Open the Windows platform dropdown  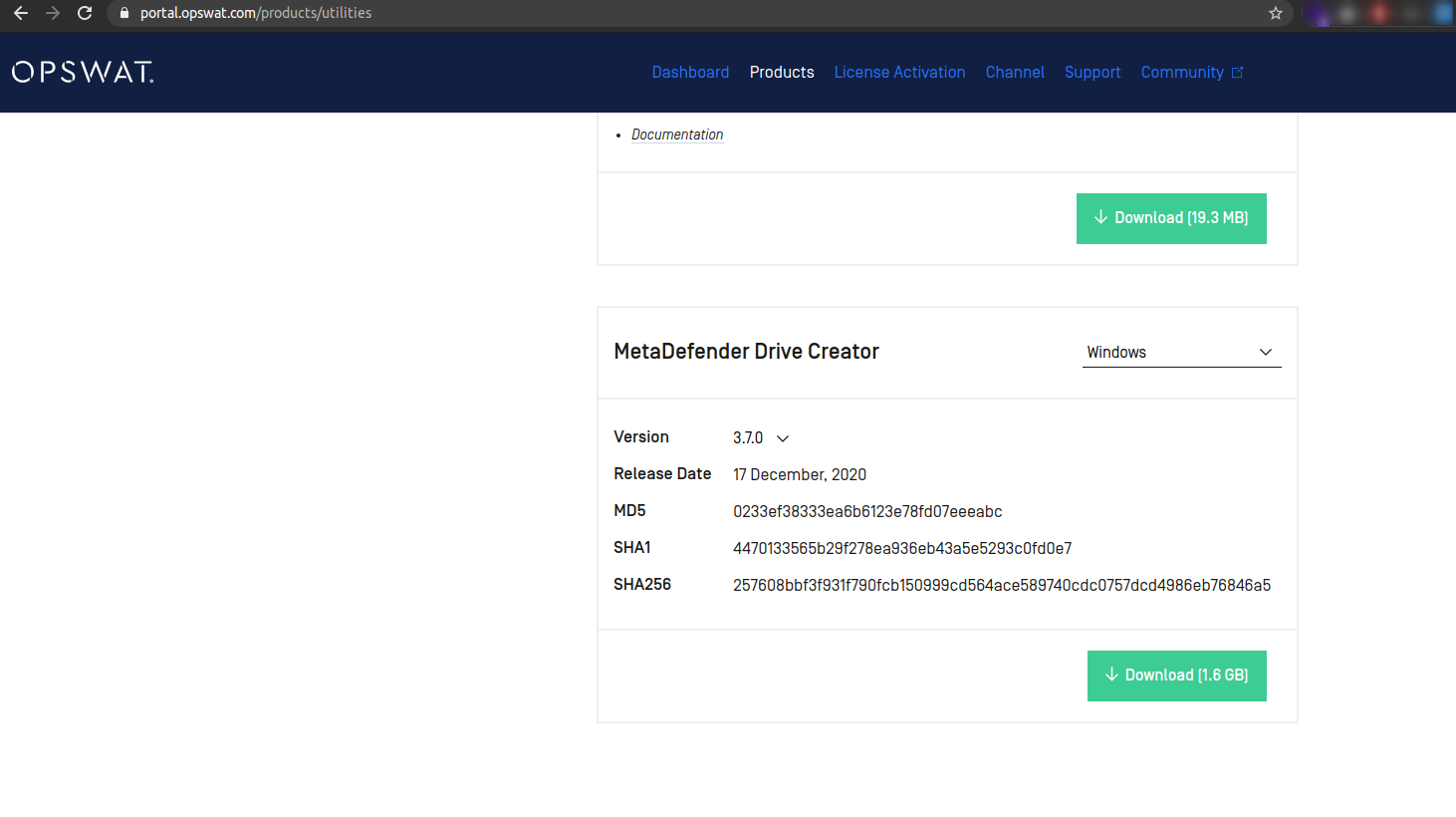pyautogui.click(x=1182, y=353)
